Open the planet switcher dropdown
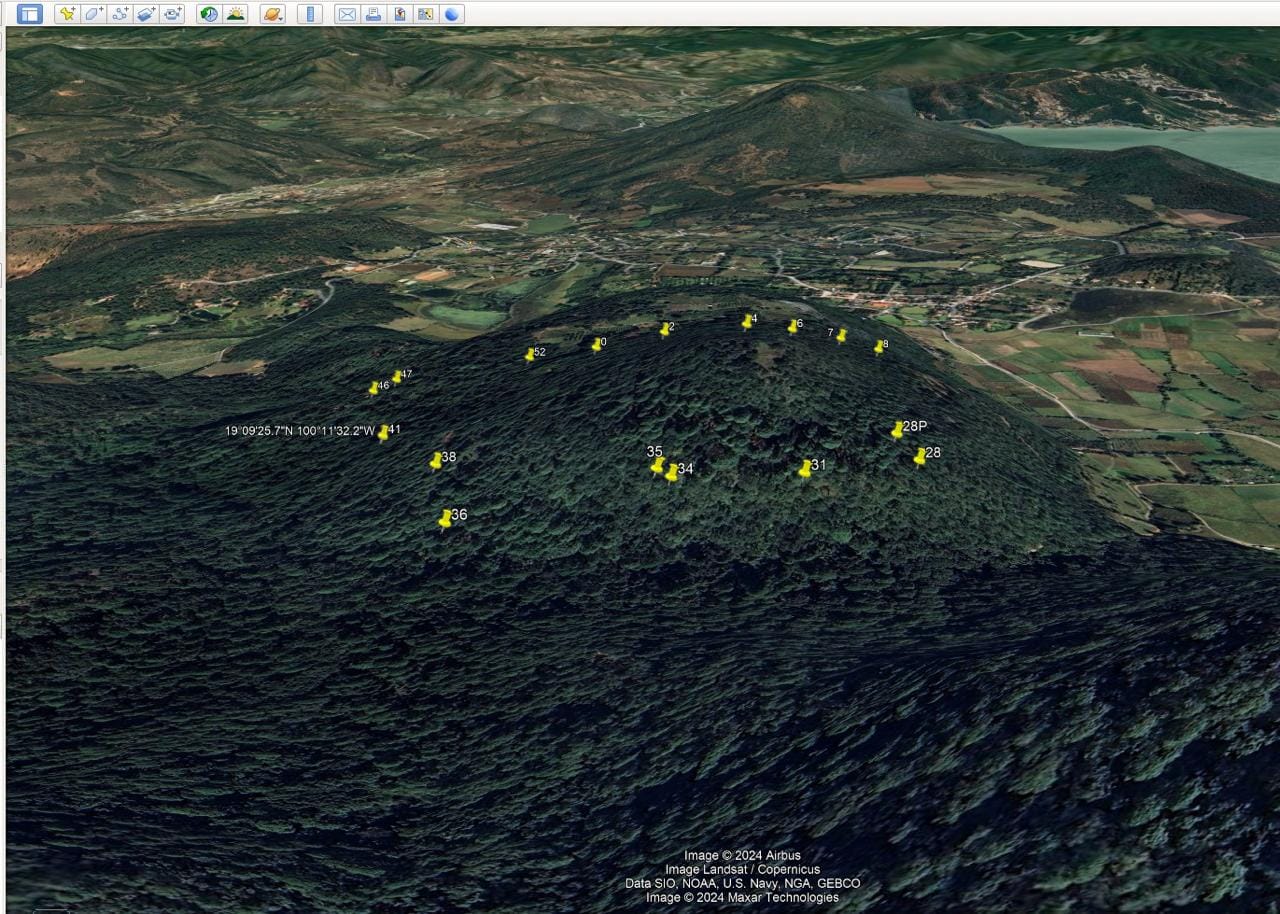 click(272, 14)
